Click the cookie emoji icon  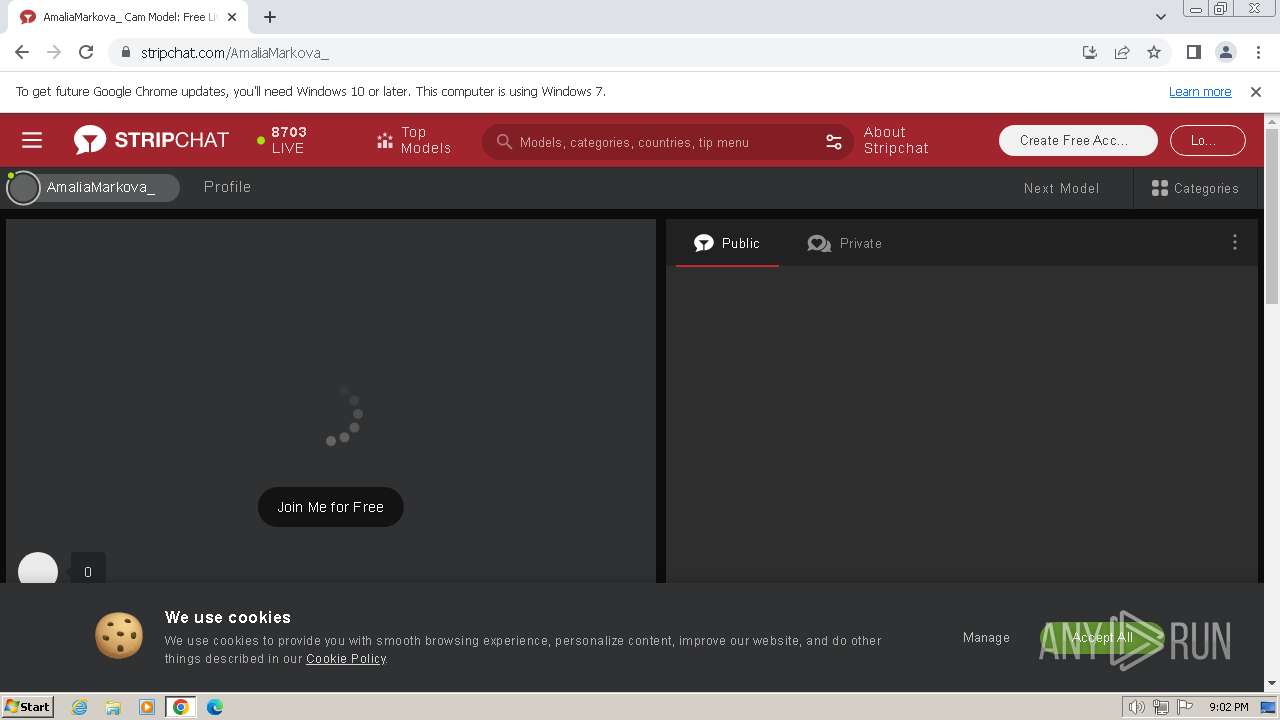coord(119,636)
